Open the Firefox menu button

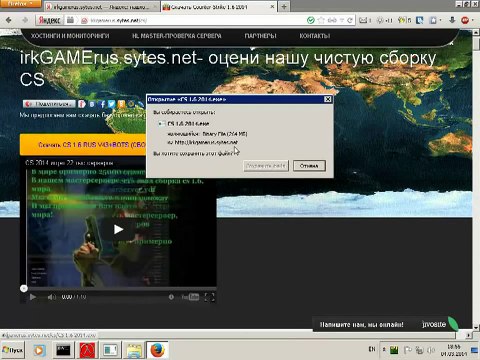tap(20, 4)
